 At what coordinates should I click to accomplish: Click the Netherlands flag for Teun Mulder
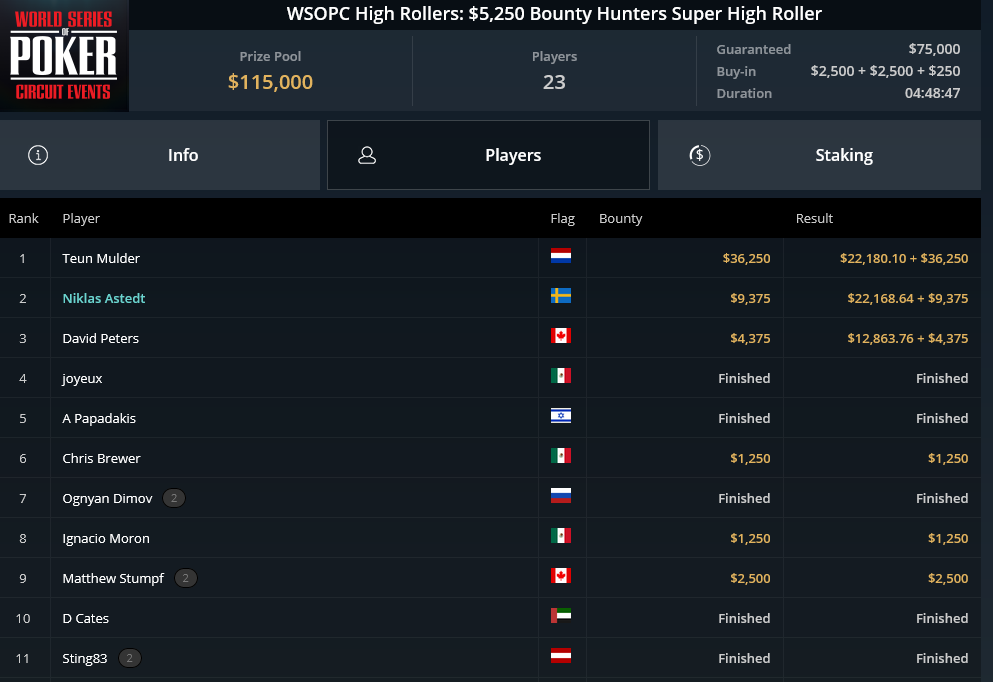pos(560,256)
